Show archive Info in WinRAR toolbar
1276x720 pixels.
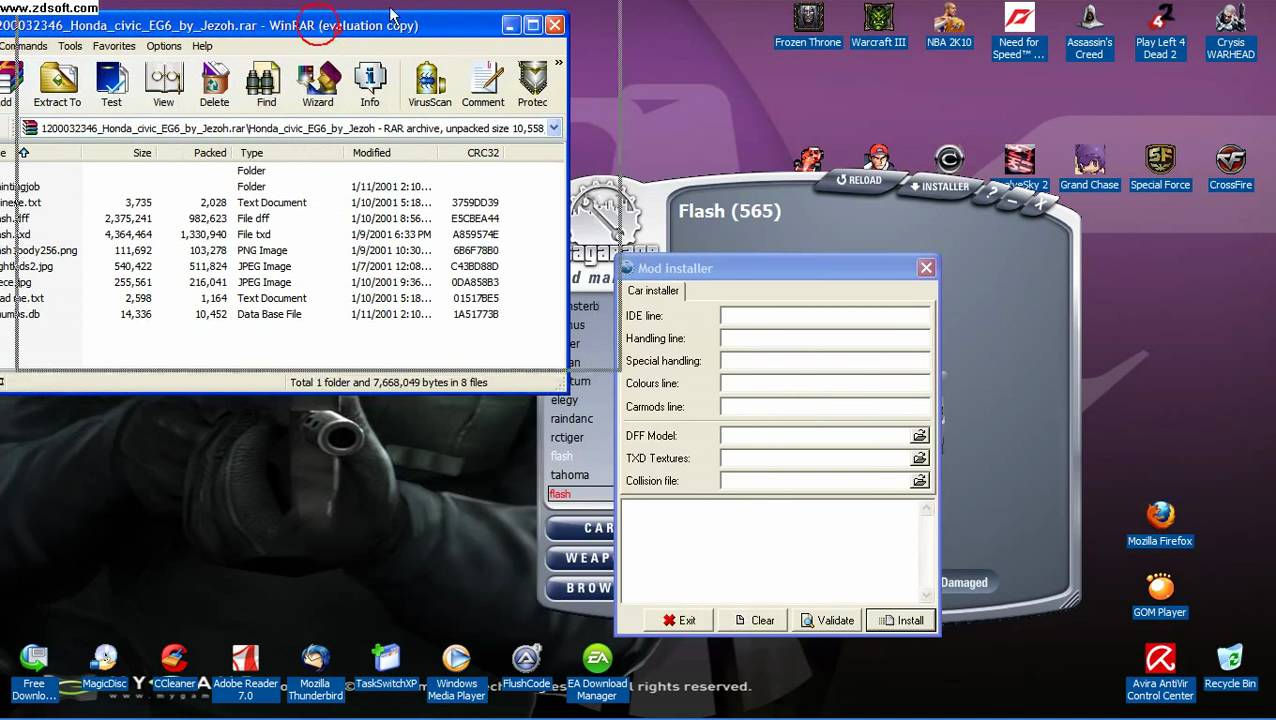[370, 85]
